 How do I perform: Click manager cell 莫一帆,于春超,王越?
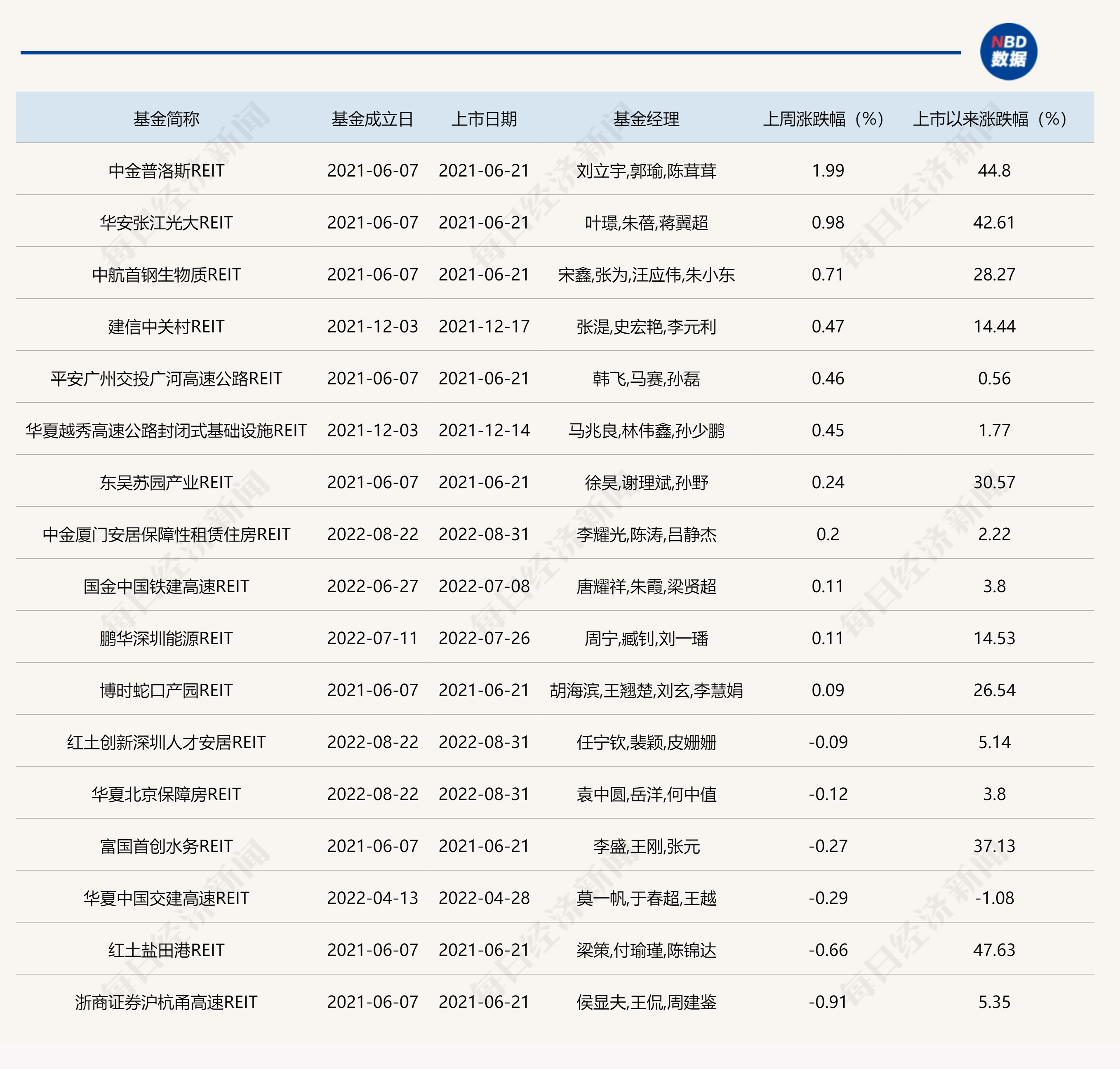coord(647,898)
